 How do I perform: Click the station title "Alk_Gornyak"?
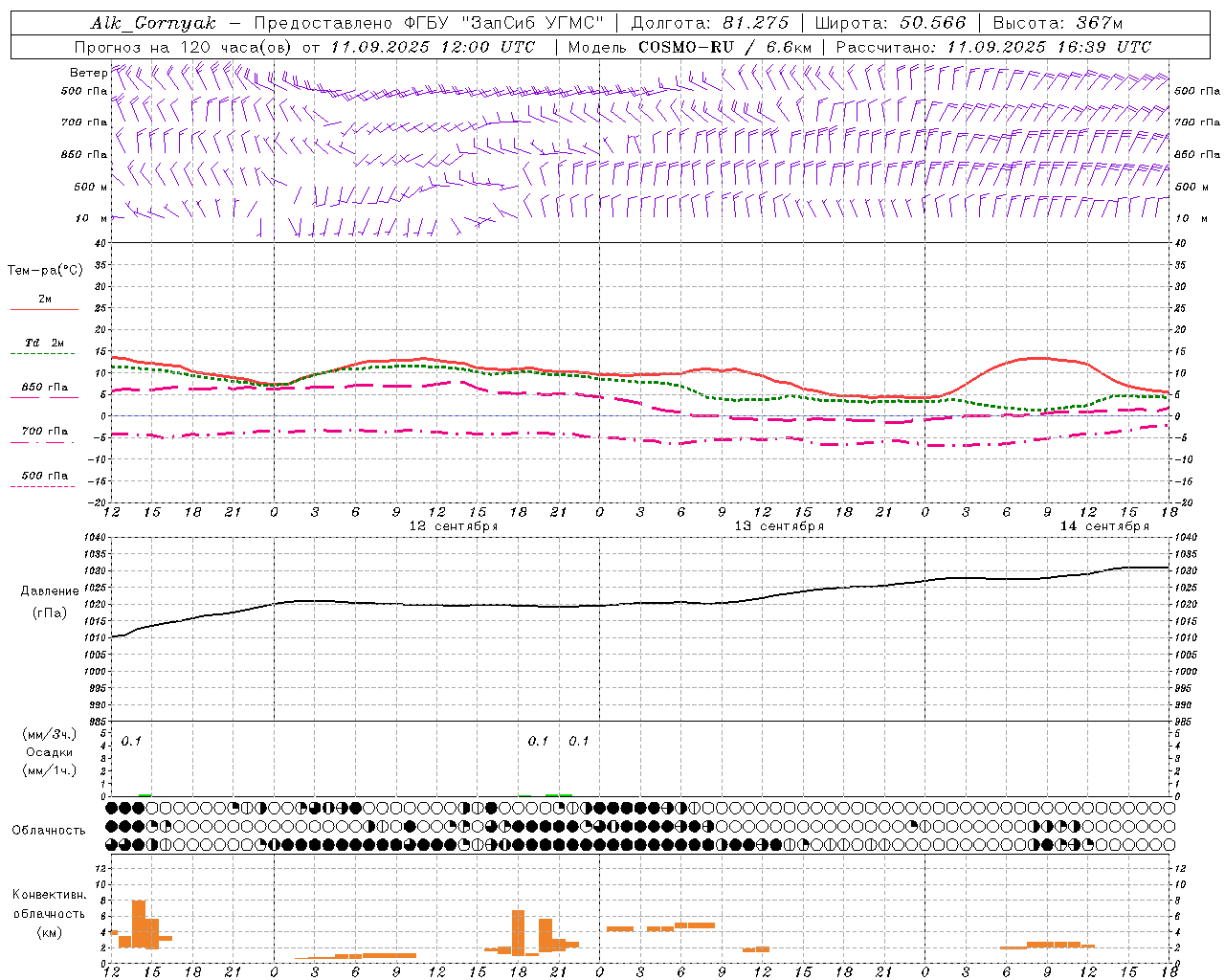pos(153,23)
